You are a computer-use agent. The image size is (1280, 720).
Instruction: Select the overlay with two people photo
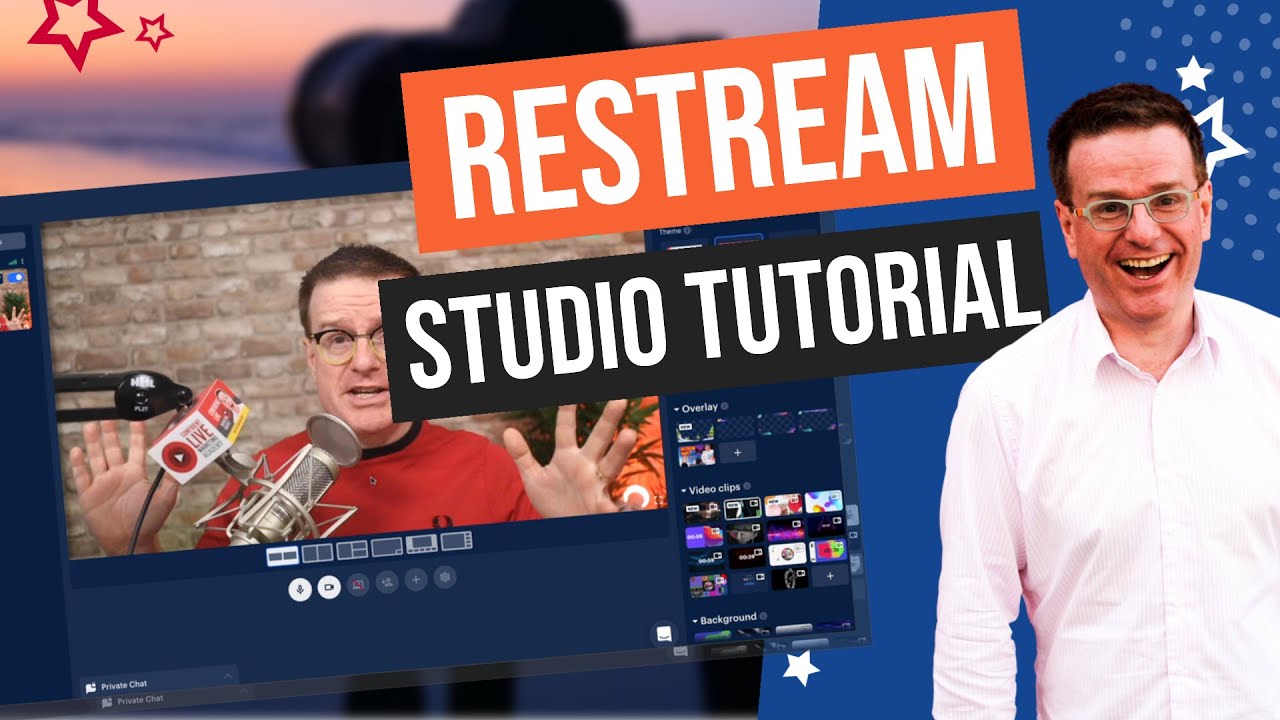pos(697,455)
